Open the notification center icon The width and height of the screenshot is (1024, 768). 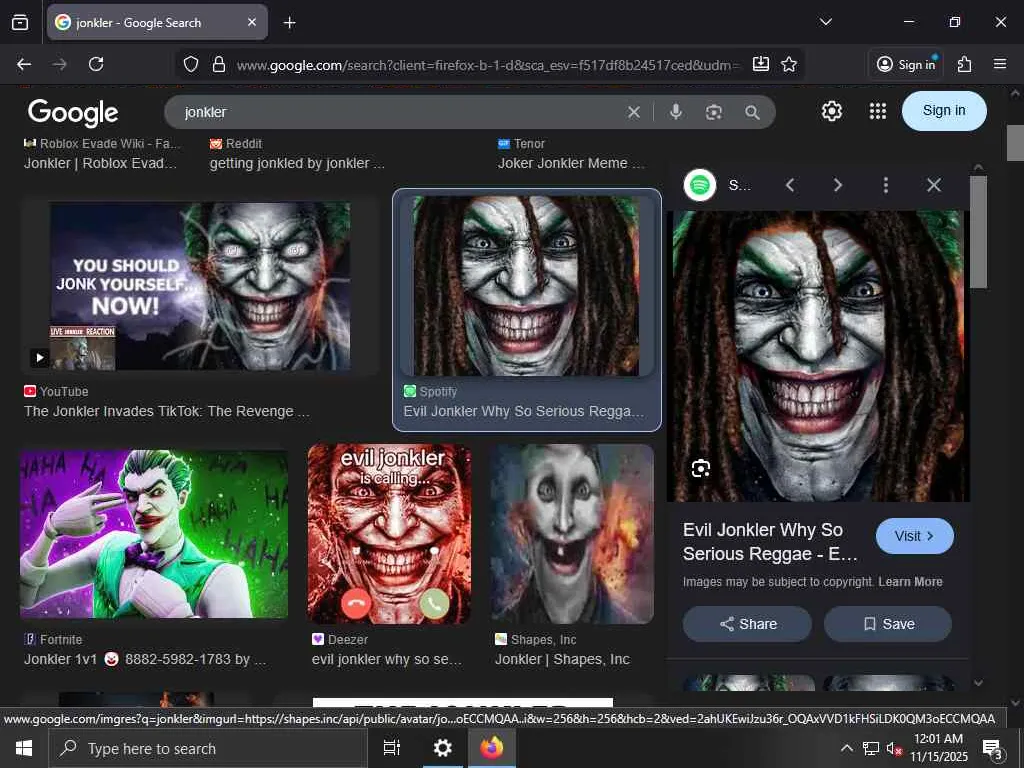click(993, 749)
